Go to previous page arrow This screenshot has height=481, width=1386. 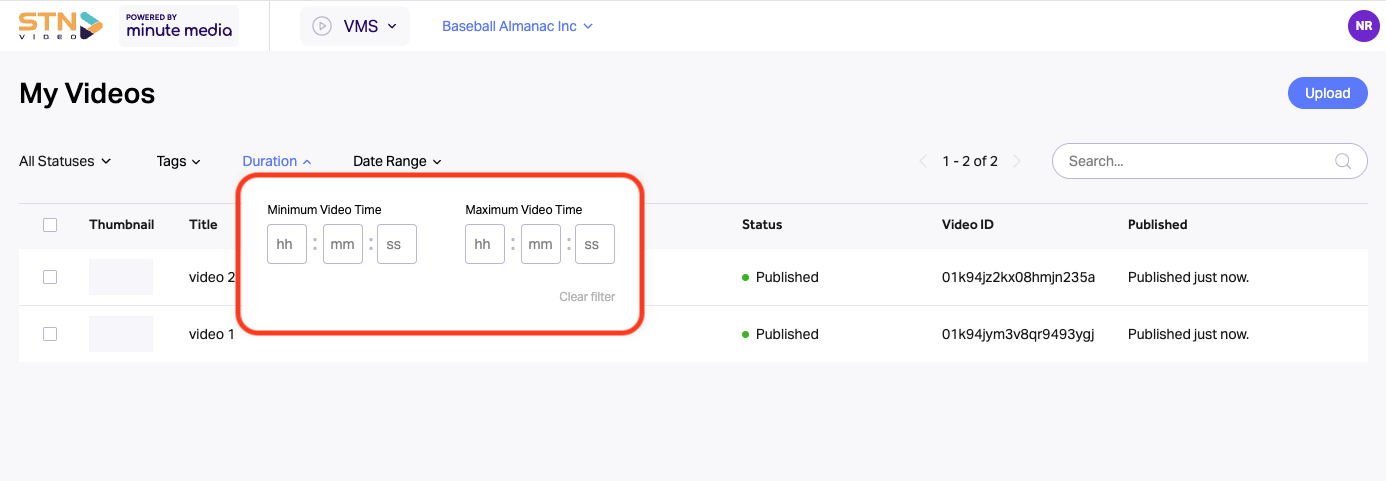point(923,161)
